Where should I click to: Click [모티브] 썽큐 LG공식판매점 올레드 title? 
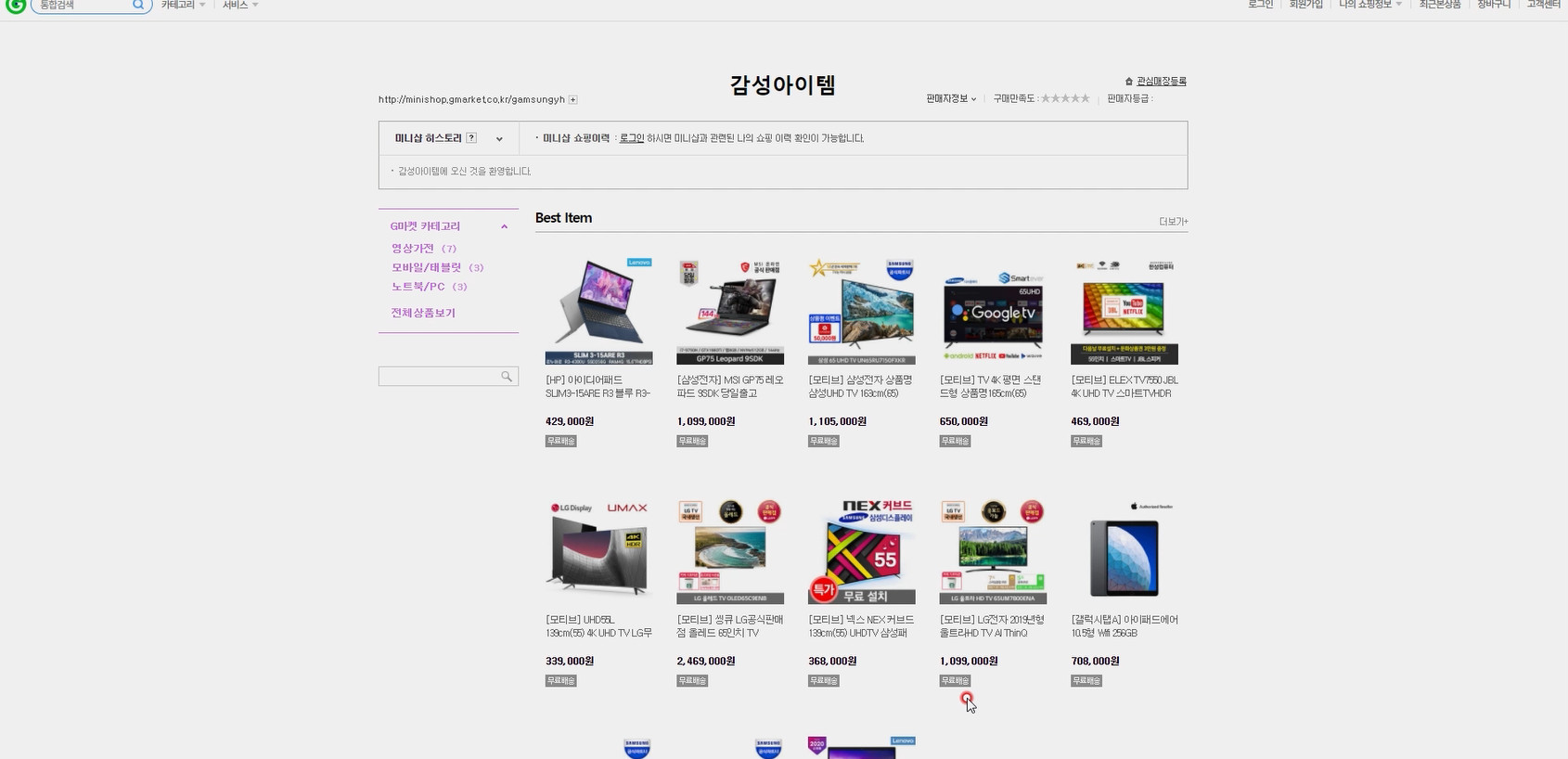pos(730,626)
